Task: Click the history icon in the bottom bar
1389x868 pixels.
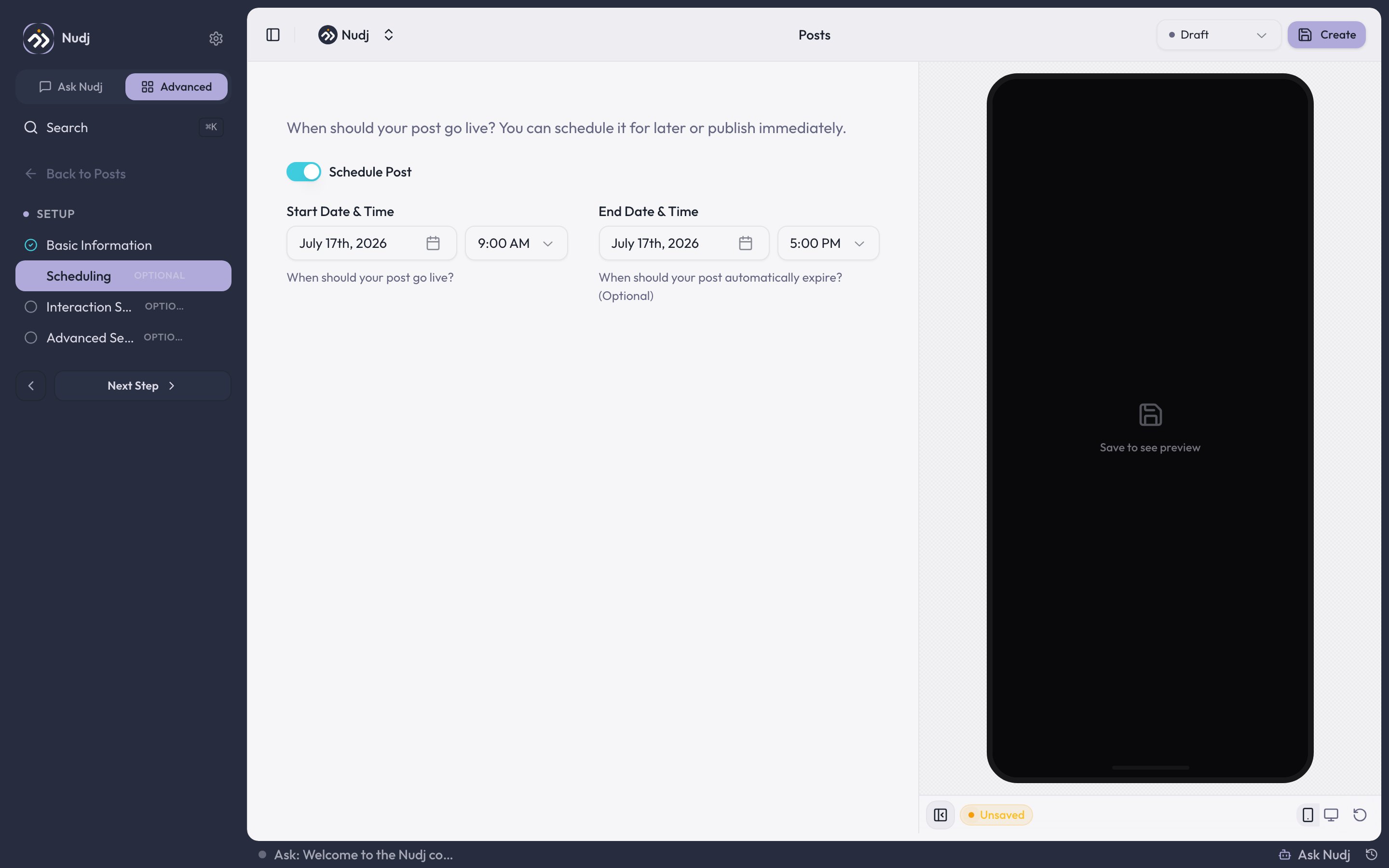Action: (1371, 855)
